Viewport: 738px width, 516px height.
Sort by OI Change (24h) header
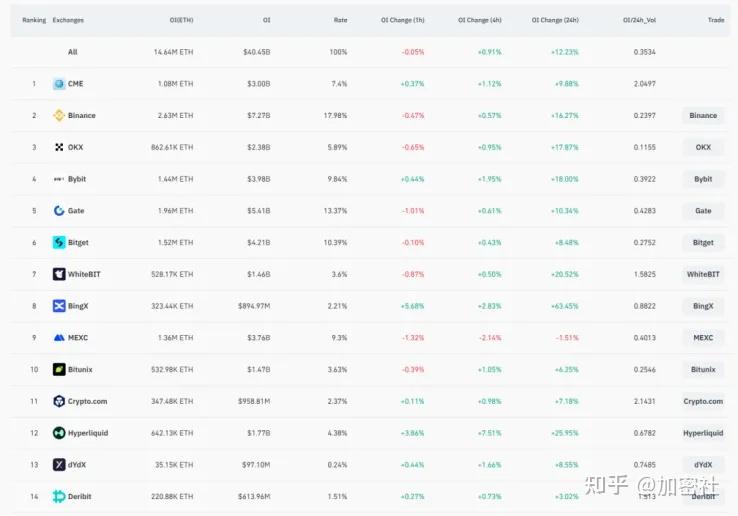(x=555, y=20)
